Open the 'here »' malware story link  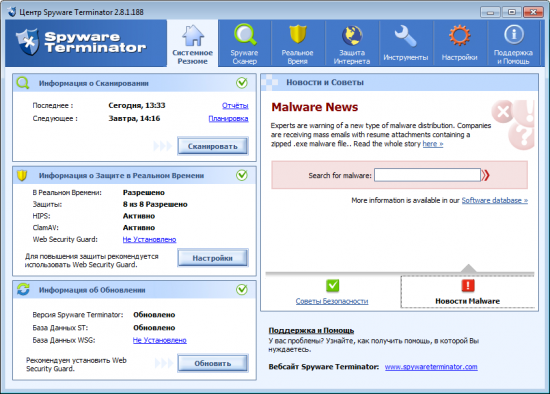click(433, 144)
